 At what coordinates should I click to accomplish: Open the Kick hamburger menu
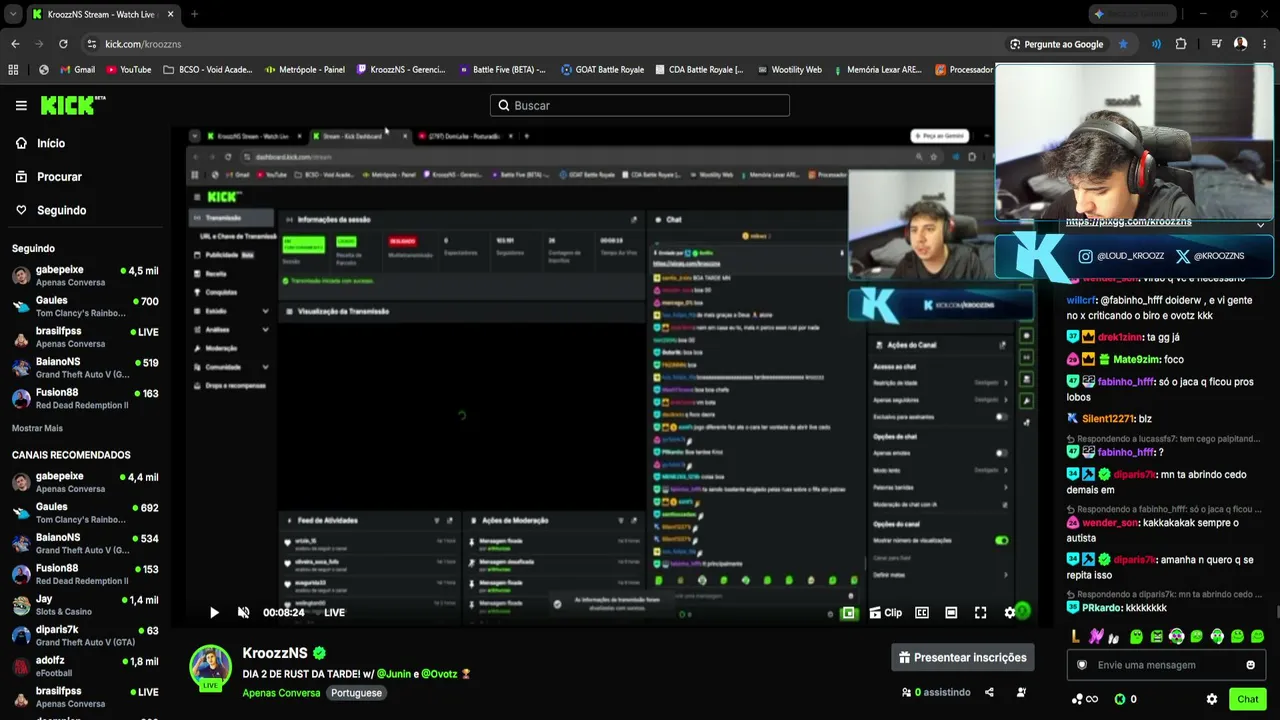pyautogui.click(x=21, y=105)
